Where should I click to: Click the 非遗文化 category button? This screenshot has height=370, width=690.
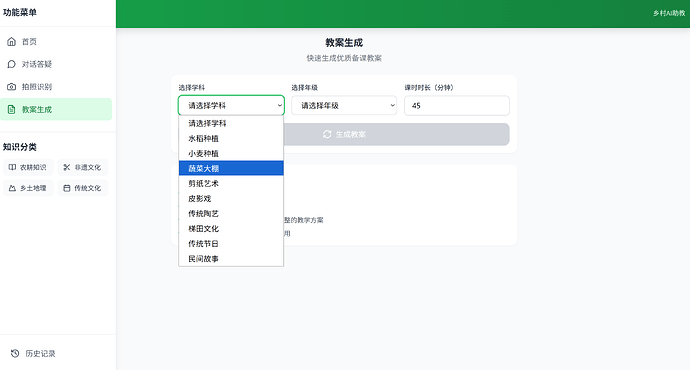tap(83, 167)
